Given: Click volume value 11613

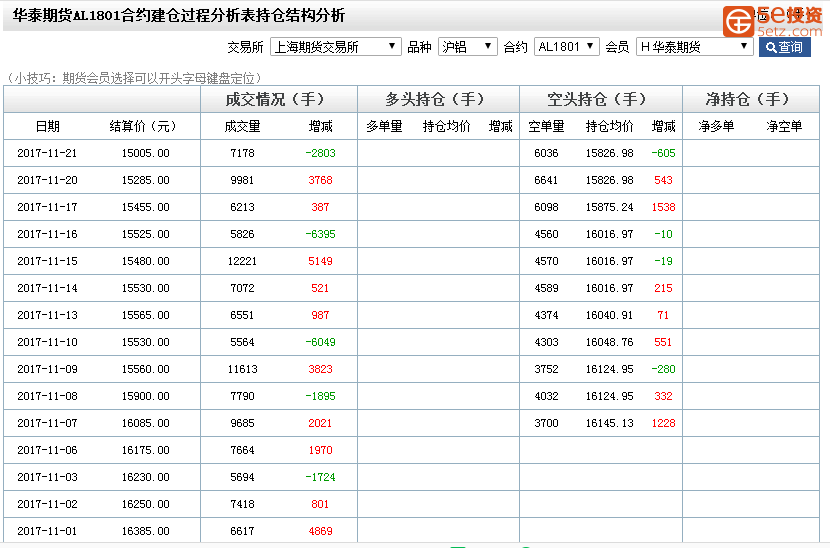Looking at the screenshot, I should tap(242, 369).
